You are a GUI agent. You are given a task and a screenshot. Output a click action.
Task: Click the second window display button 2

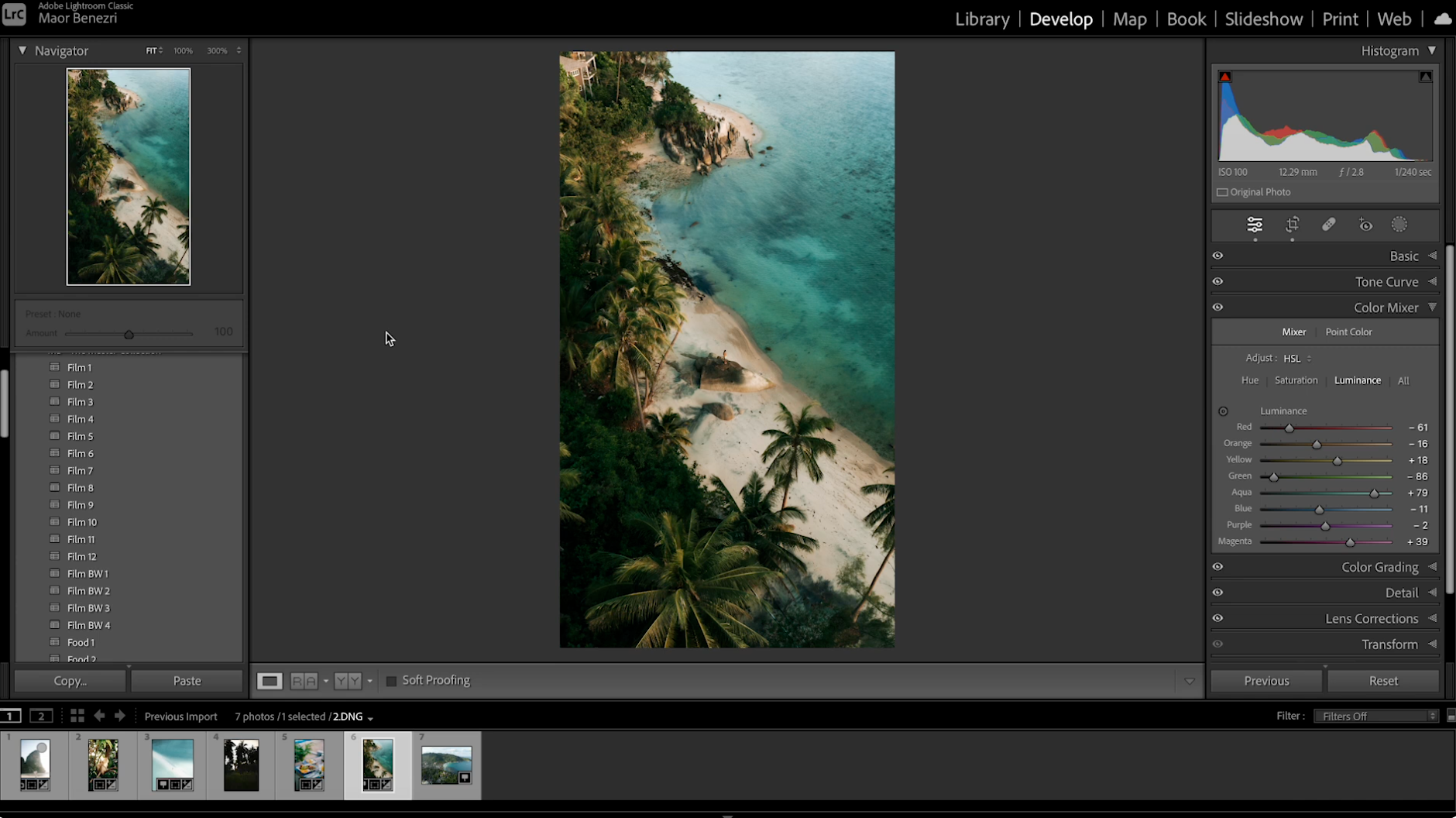click(41, 716)
